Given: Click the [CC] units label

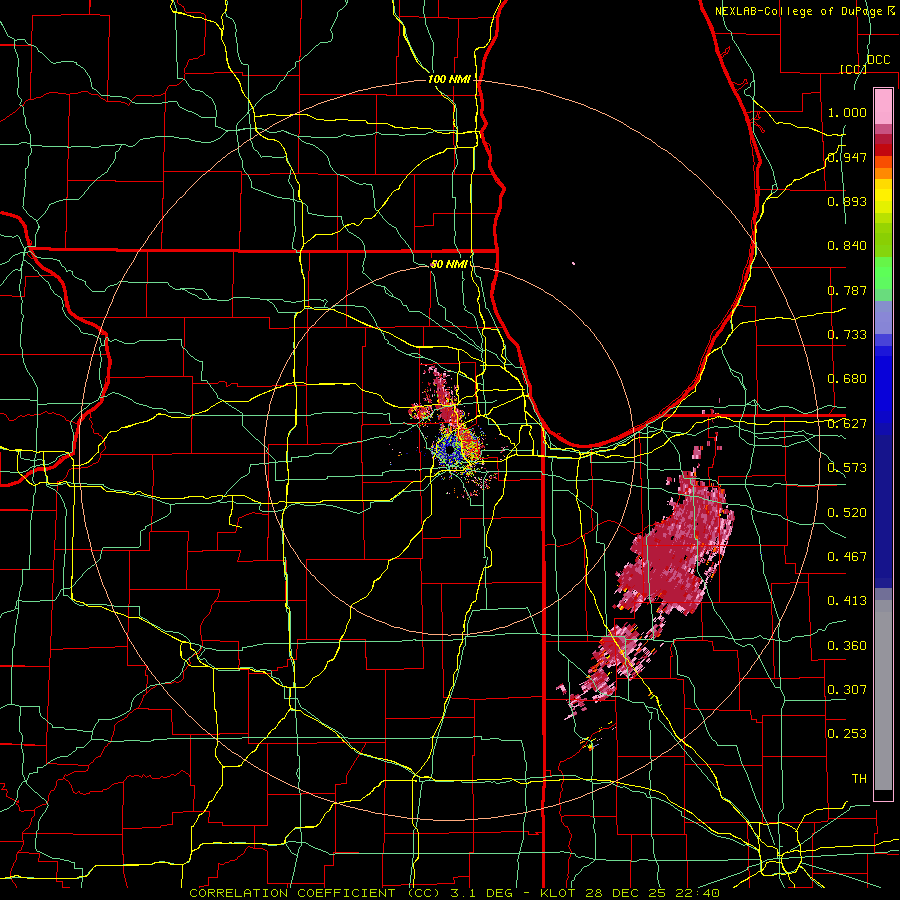Looking at the screenshot, I should pyautogui.click(x=853, y=69).
